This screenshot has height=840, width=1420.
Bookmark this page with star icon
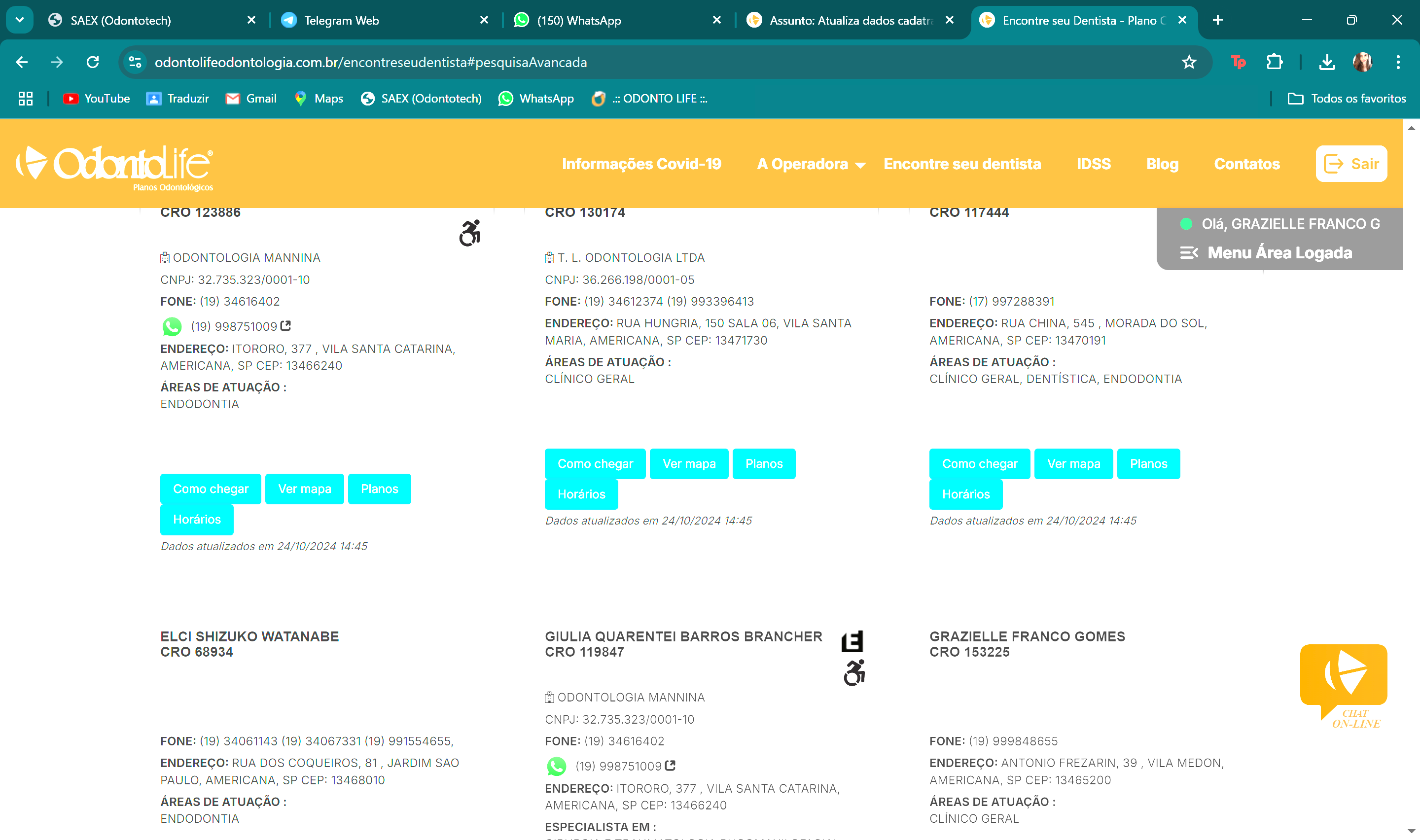click(1189, 62)
